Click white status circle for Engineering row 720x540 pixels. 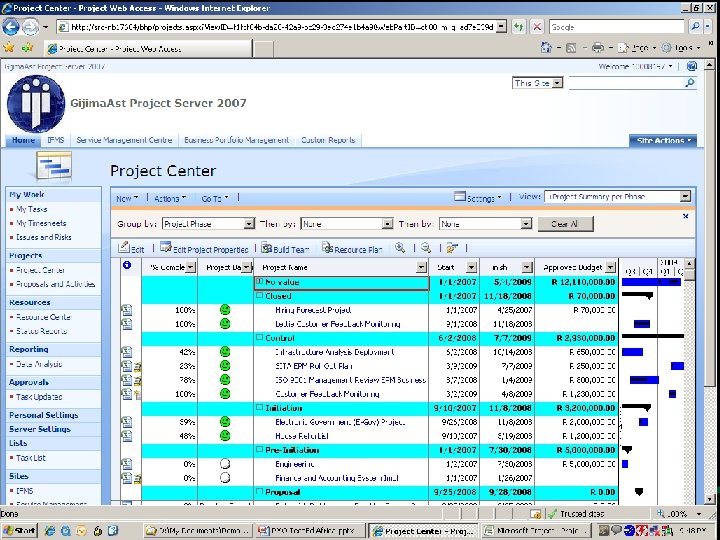pos(225,464)
